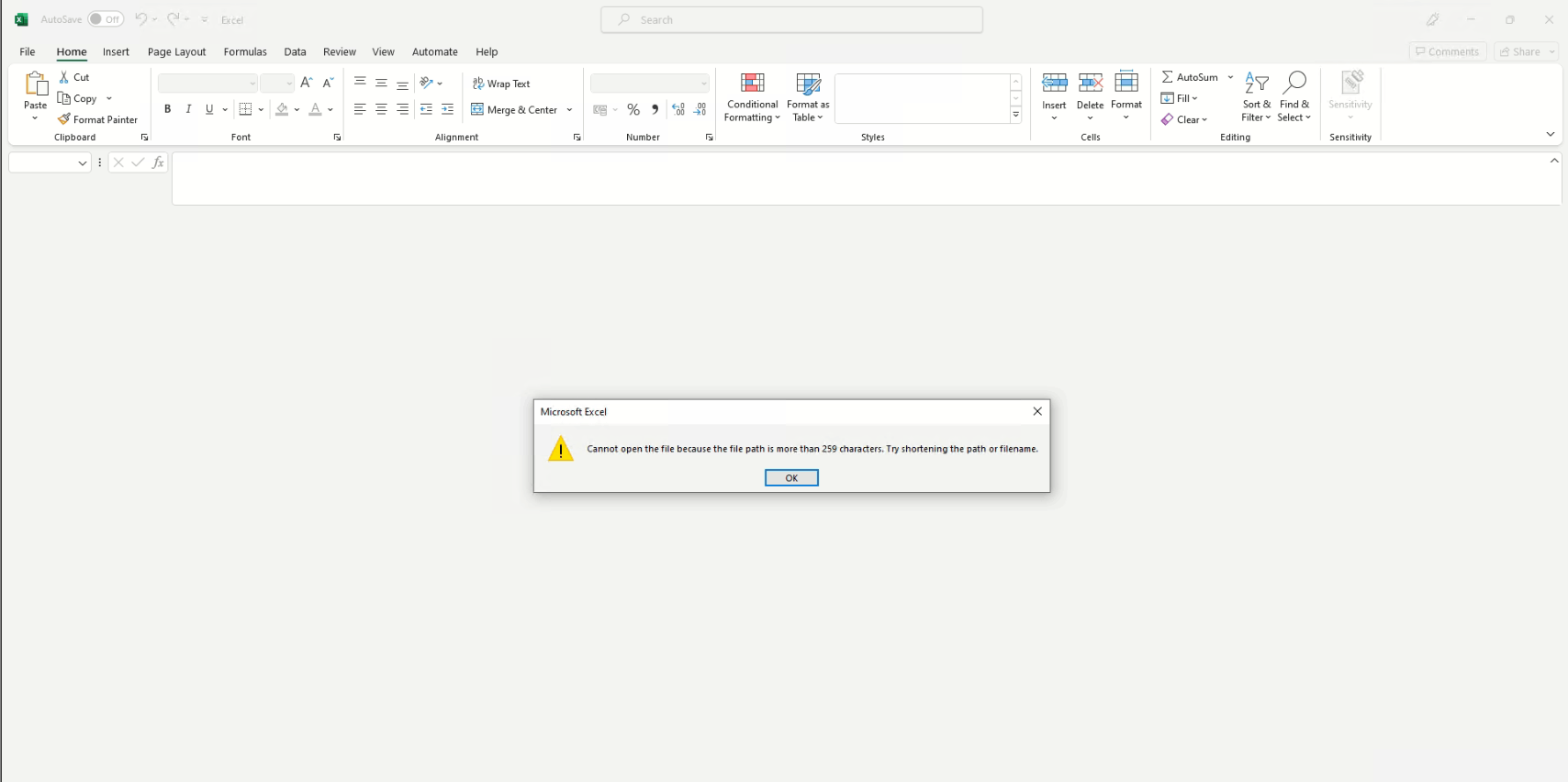The width and height of the screenshot is (1568, 782).
Task: Click the Undo icon
Action: tap(140, 19)
